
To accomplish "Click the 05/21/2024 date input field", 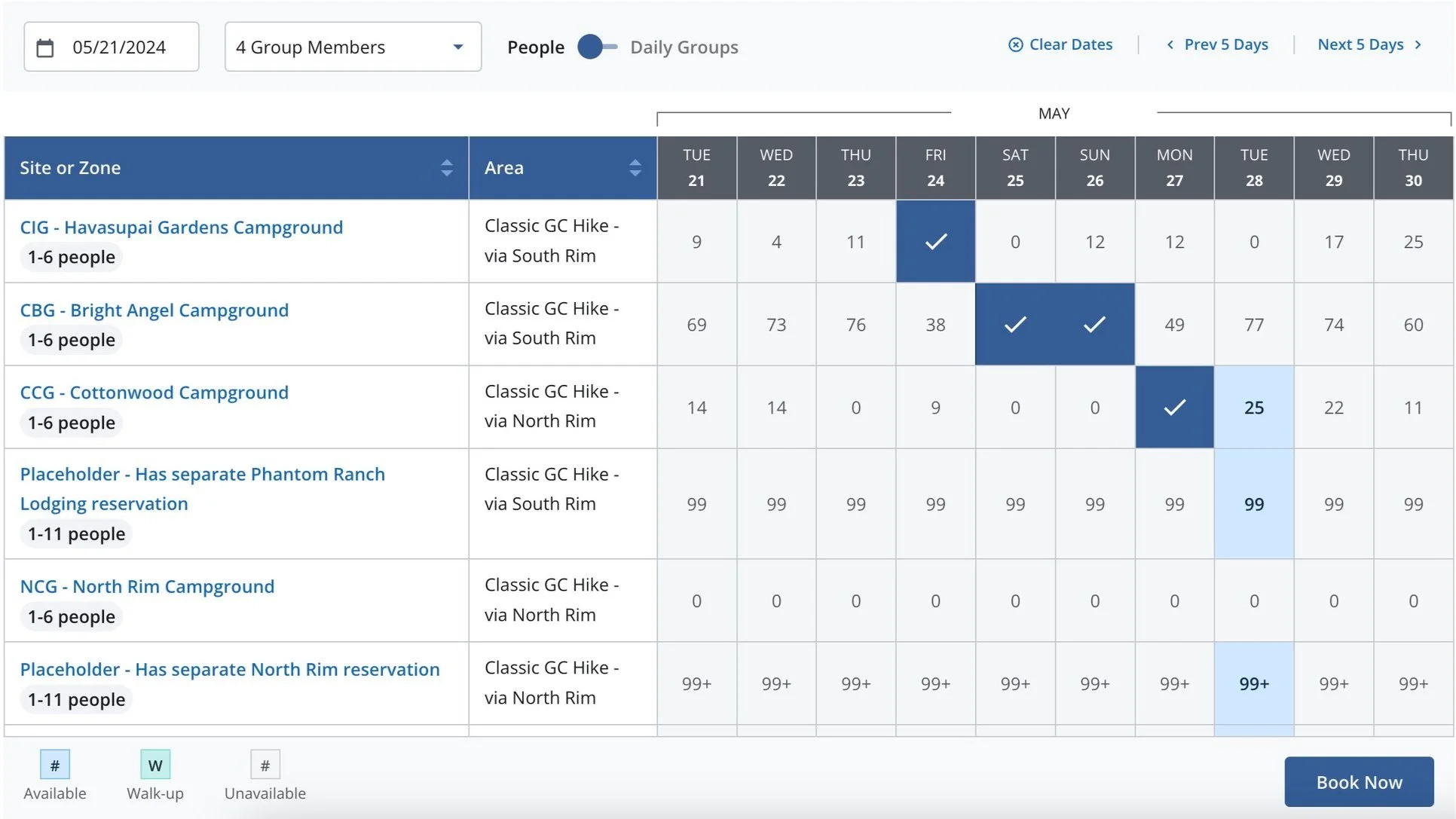I will click(x=119, y=47).
